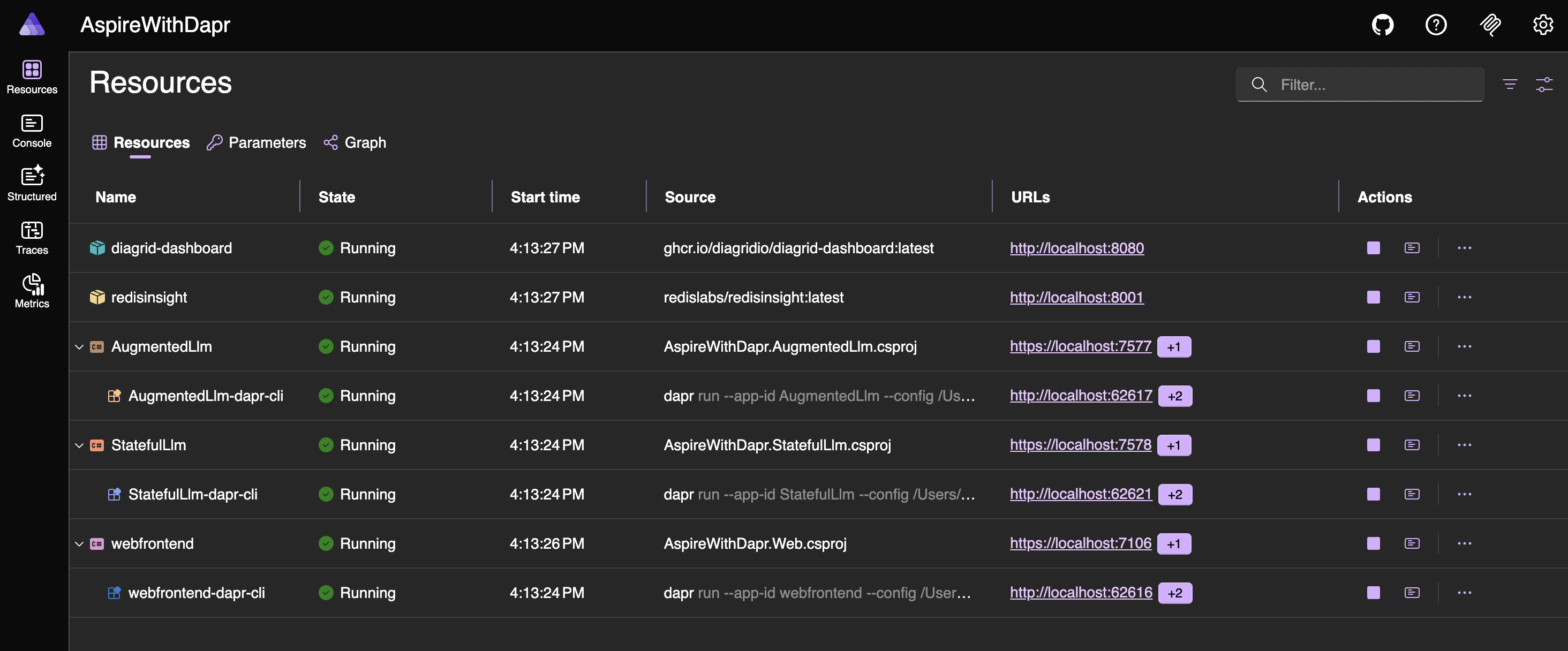1568x651 pixels.
Task: Open the GitHub repository icon
Action: (x=1382, y=25)
